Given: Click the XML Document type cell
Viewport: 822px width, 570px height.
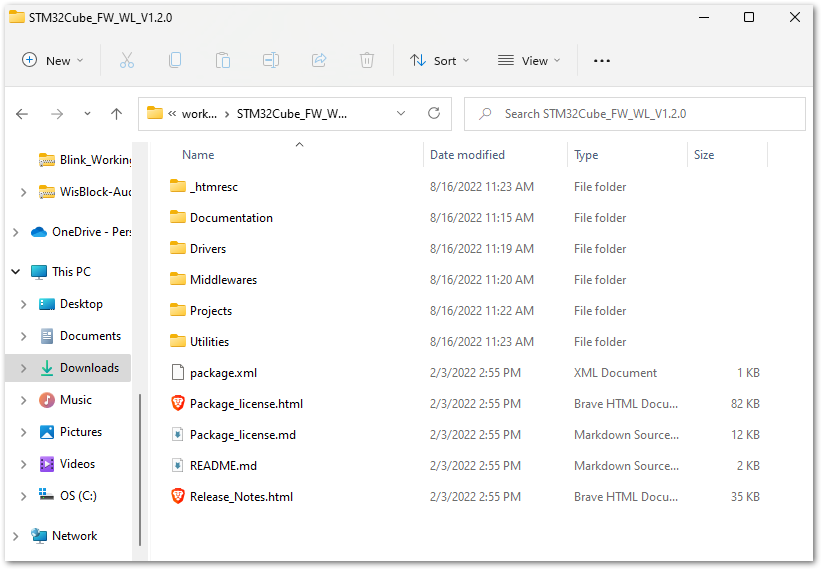Looking at the screenshot, I should 615,372.
